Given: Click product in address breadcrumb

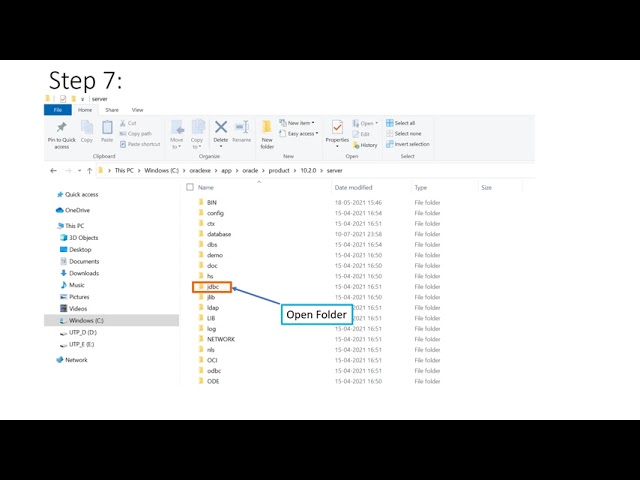Looking at the screenshot, I should 279,171.
